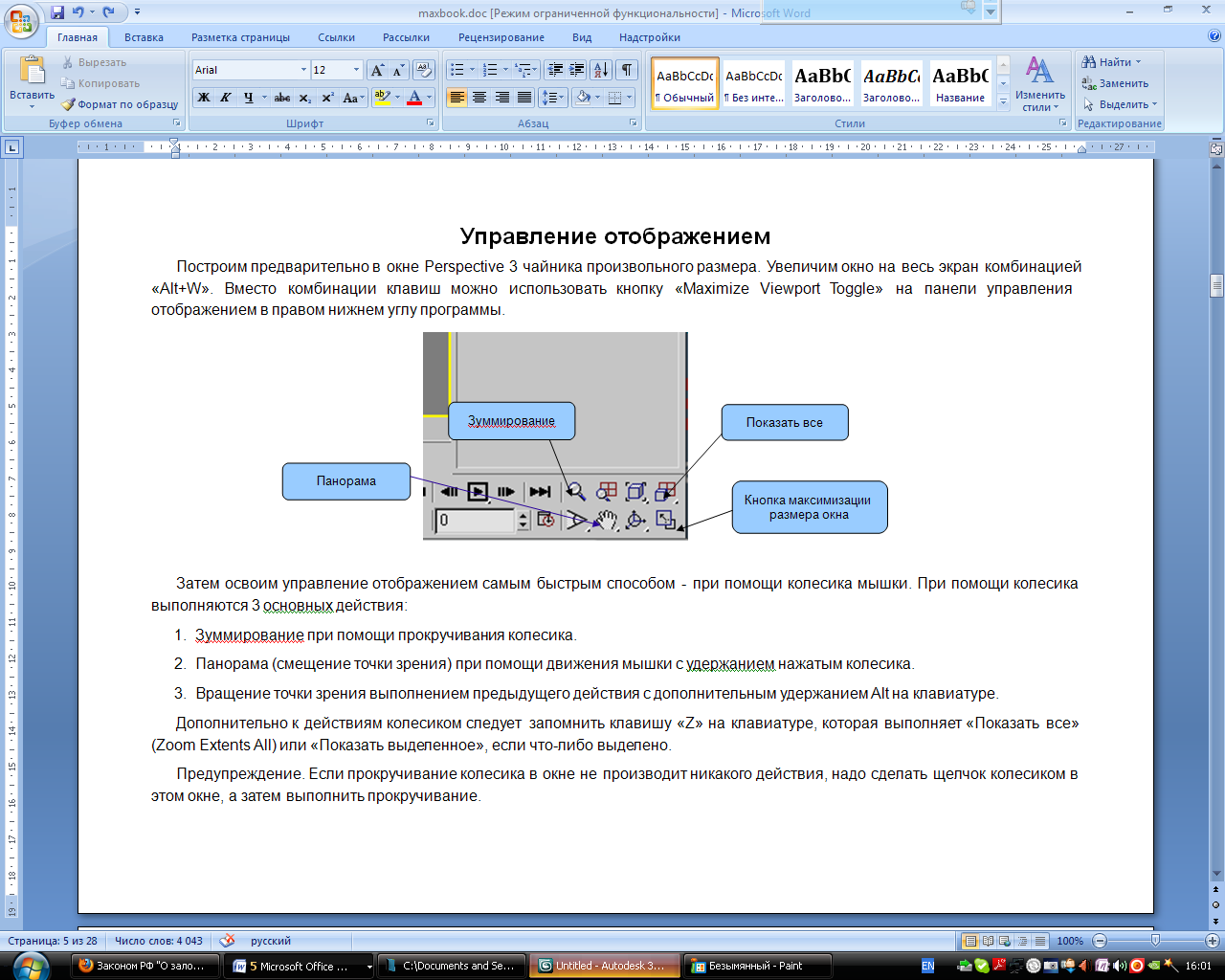
Task: Apply the red font color
Action: [x=414, y=98]
